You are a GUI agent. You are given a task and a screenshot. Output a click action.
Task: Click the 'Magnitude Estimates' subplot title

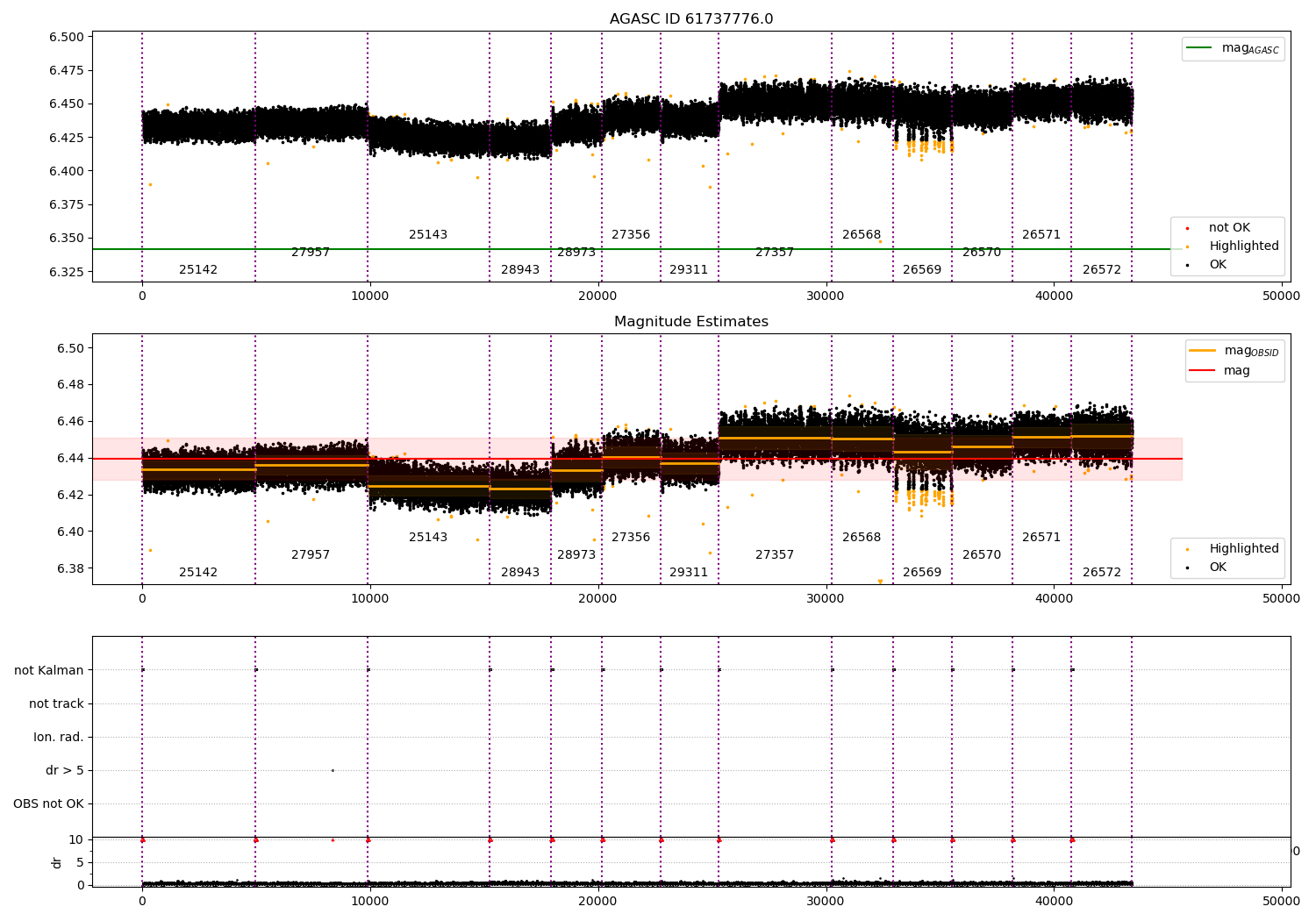click(x=691, y=322)
